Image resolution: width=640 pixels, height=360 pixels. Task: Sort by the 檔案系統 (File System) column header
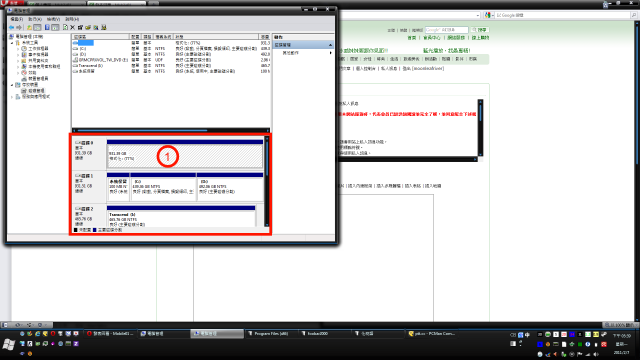point(163,37)
